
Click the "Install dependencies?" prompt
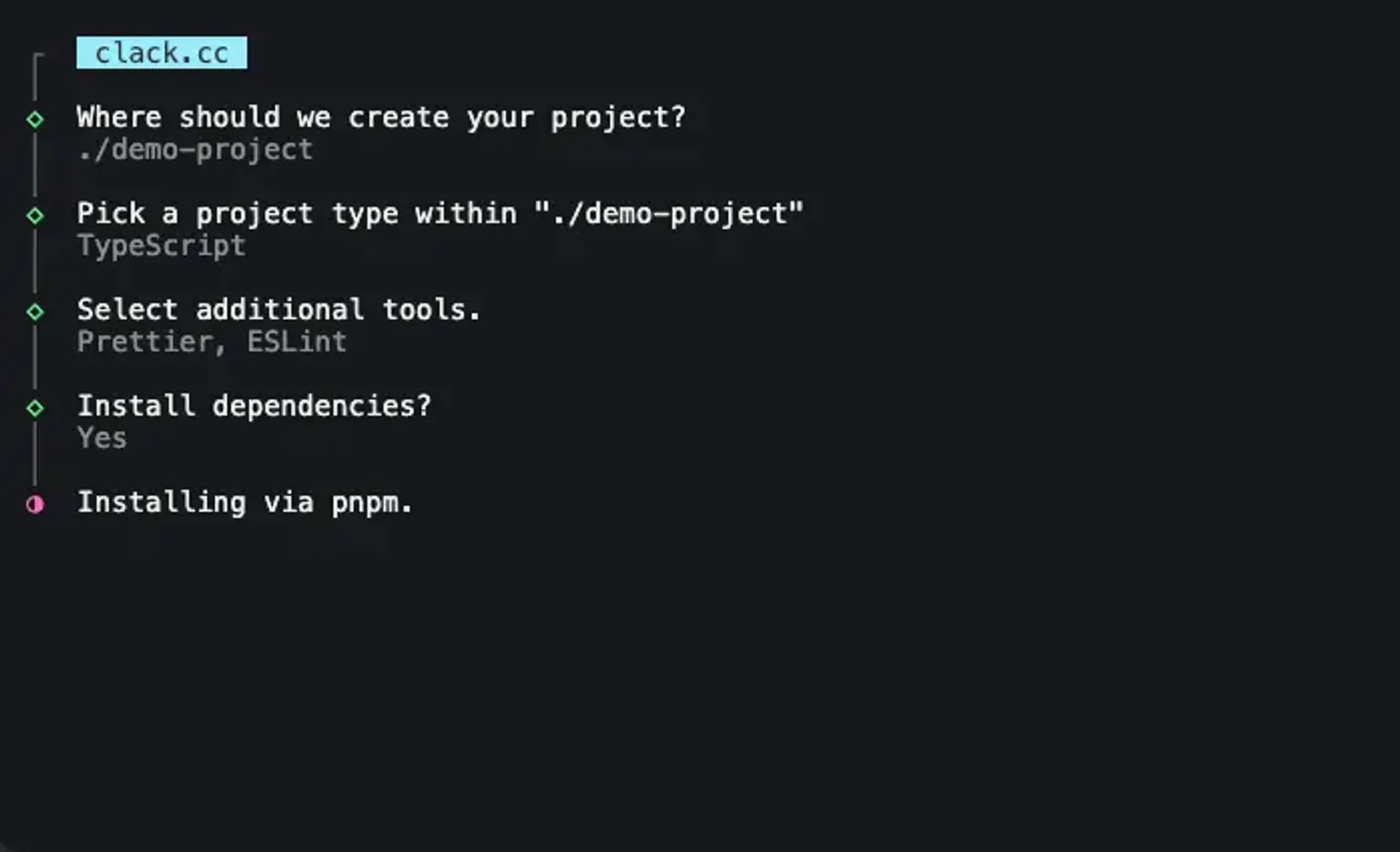pyautogui.click(x=253, y=405)
